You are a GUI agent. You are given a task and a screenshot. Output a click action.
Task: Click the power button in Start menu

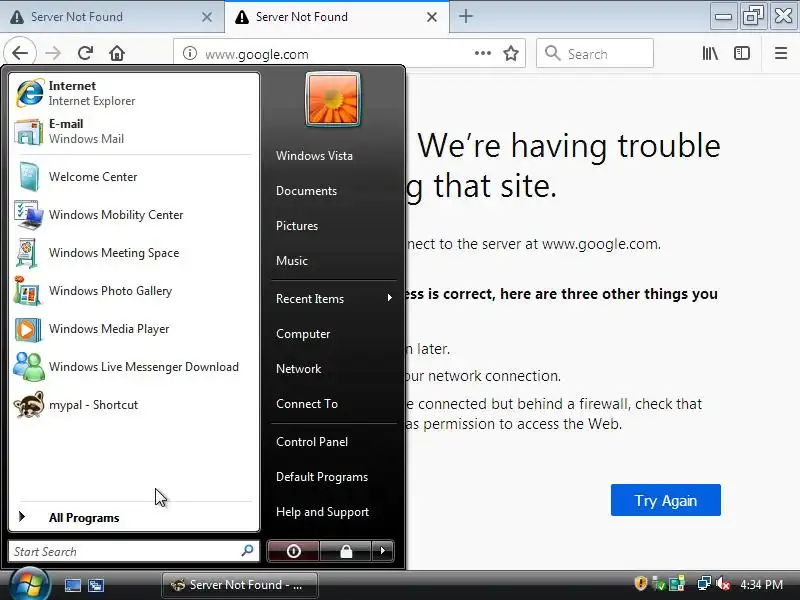(x=293, y=551)
